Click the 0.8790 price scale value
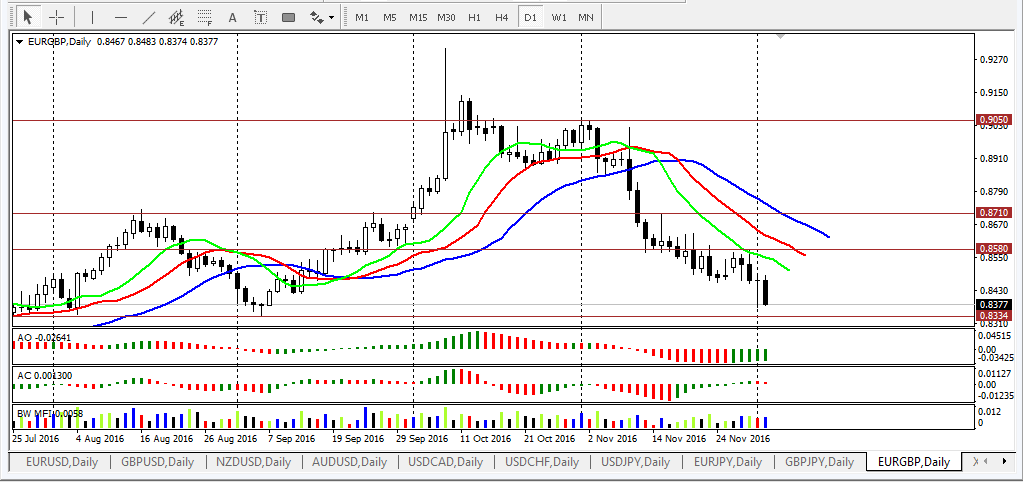This screenshot has width=1023, height=482. tap(994, 192)
